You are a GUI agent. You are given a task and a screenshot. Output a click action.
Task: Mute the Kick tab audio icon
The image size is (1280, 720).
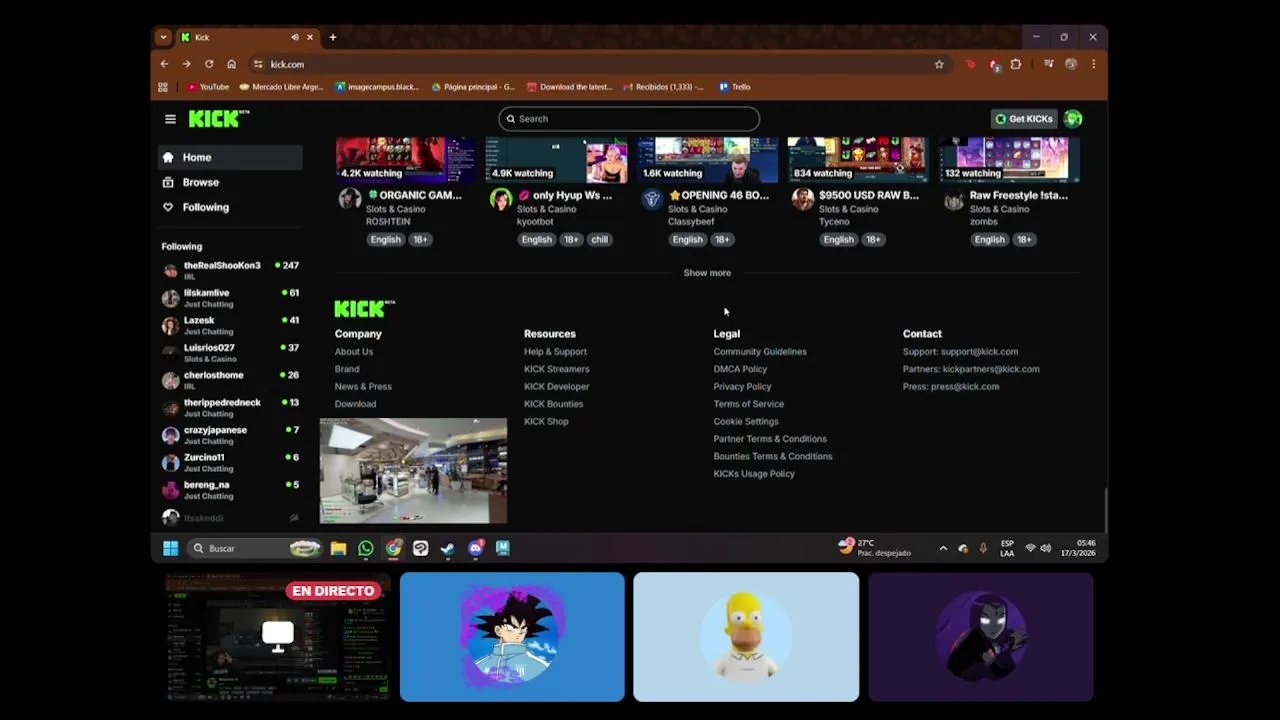[x=294, y=37]
